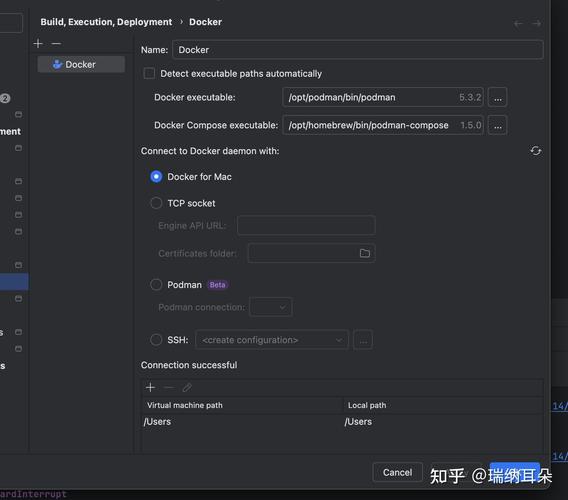Click the Engine API URL field
The height and width of the screenshot is (500, 568).
[x=306, y=225]
